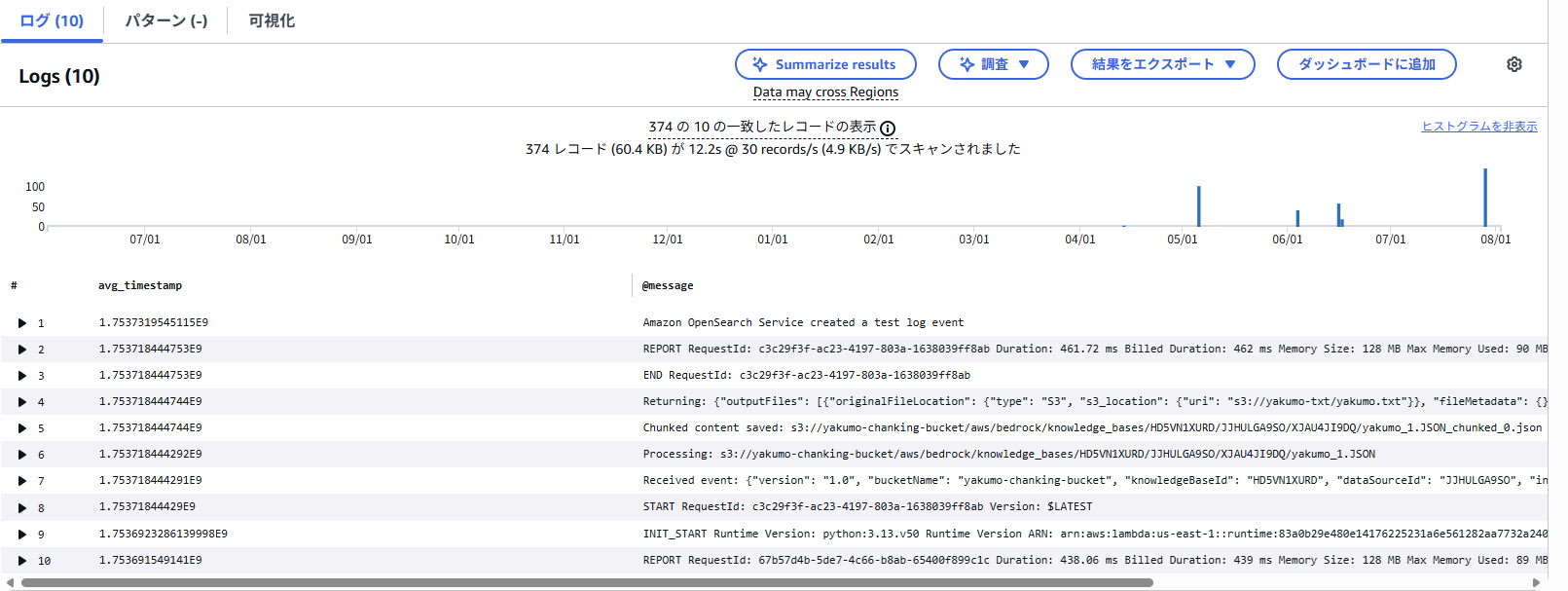This screenshot has width=1568, height=591.
Task: Click the scrollbar right arrow
Action: (1537, 583)
